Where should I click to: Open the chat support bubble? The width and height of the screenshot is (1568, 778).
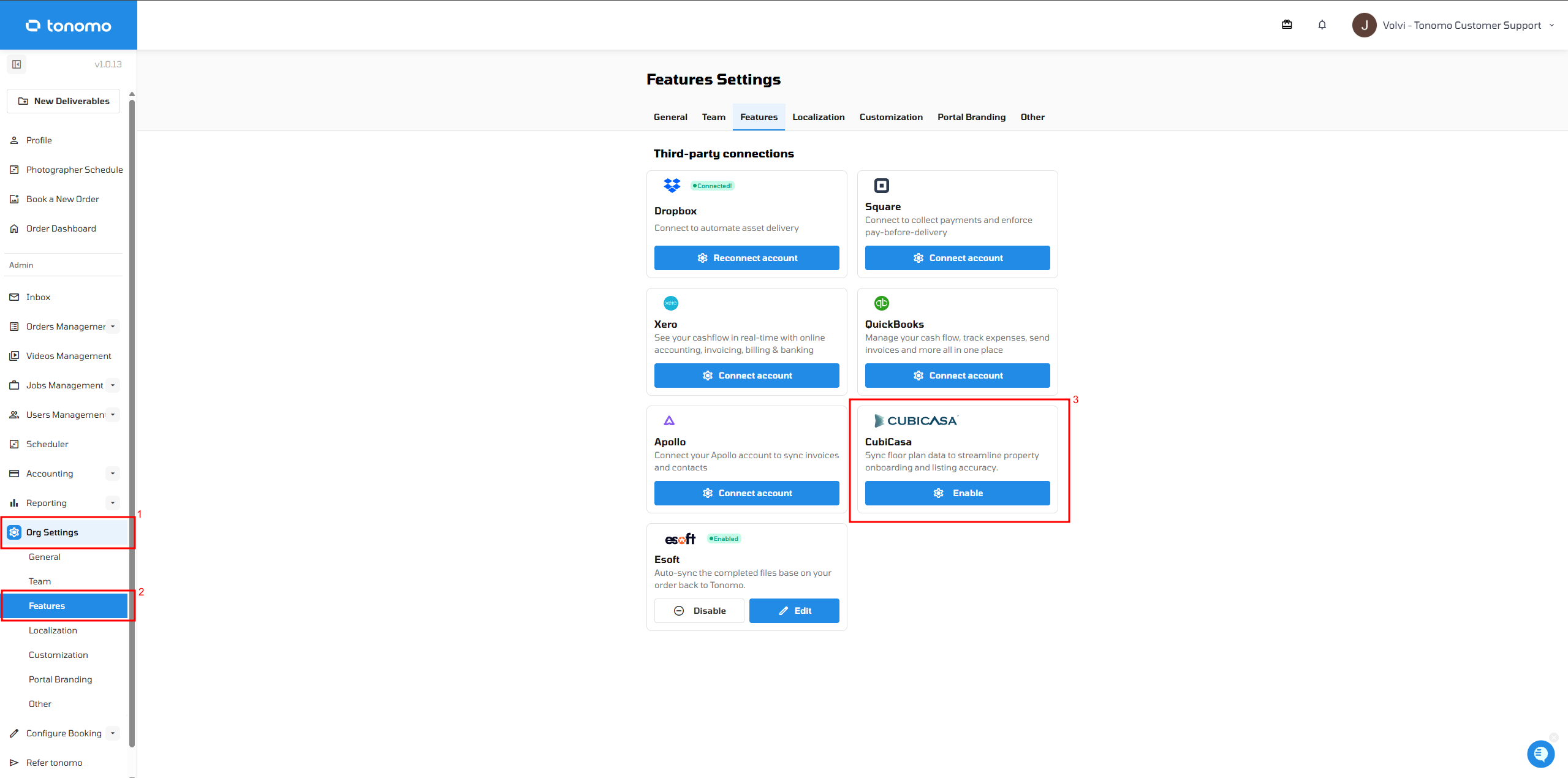(1540, 753)
